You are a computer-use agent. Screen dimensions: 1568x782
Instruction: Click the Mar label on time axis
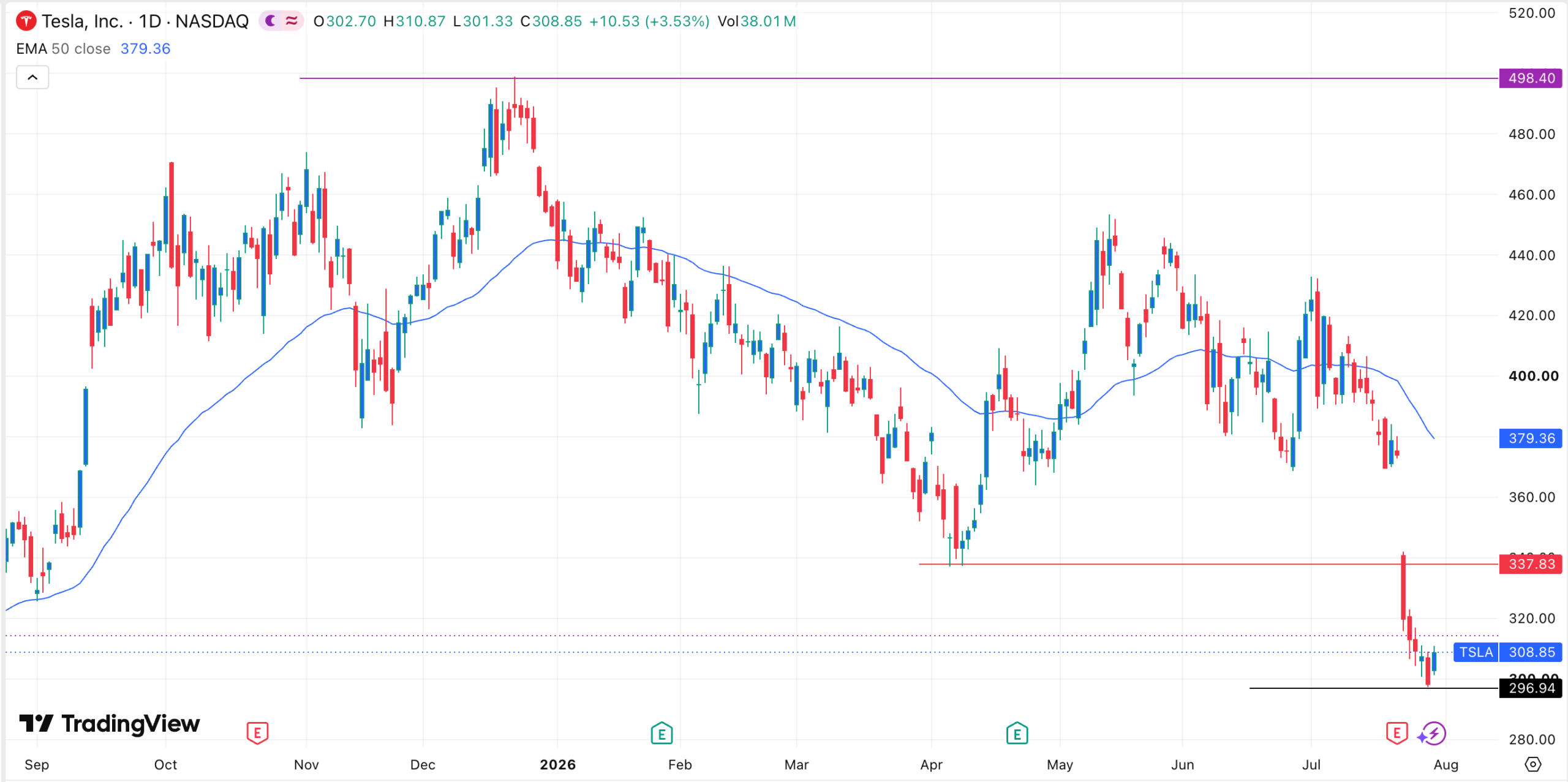click(796, 765)
